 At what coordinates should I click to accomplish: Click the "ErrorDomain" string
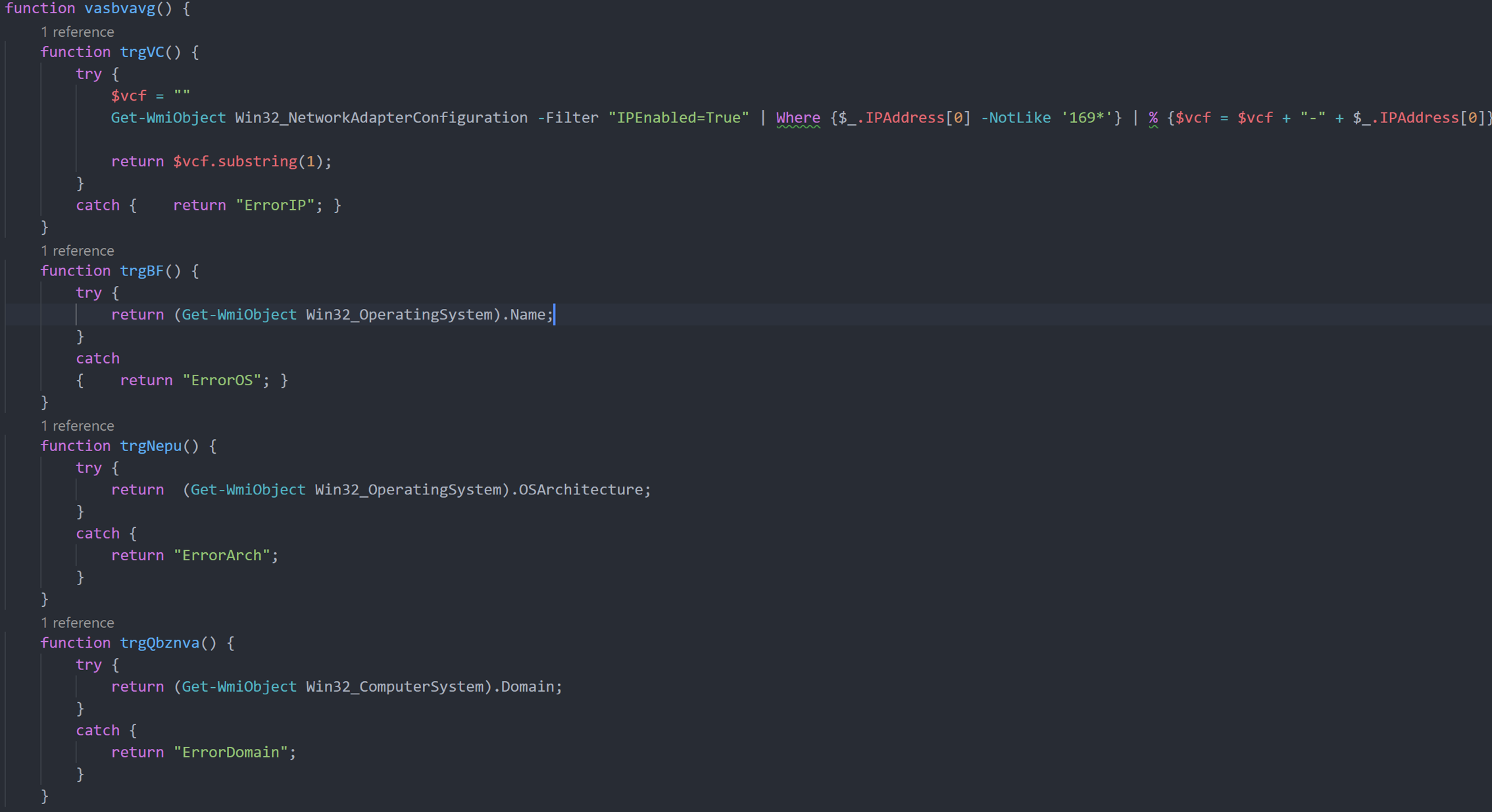coord(230,752)
